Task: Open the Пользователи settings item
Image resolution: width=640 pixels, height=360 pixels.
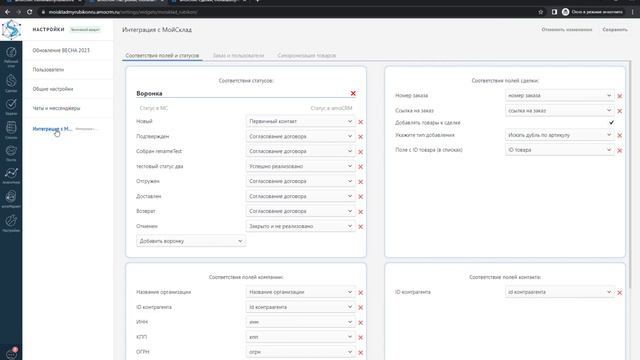Action: point(48,70)
